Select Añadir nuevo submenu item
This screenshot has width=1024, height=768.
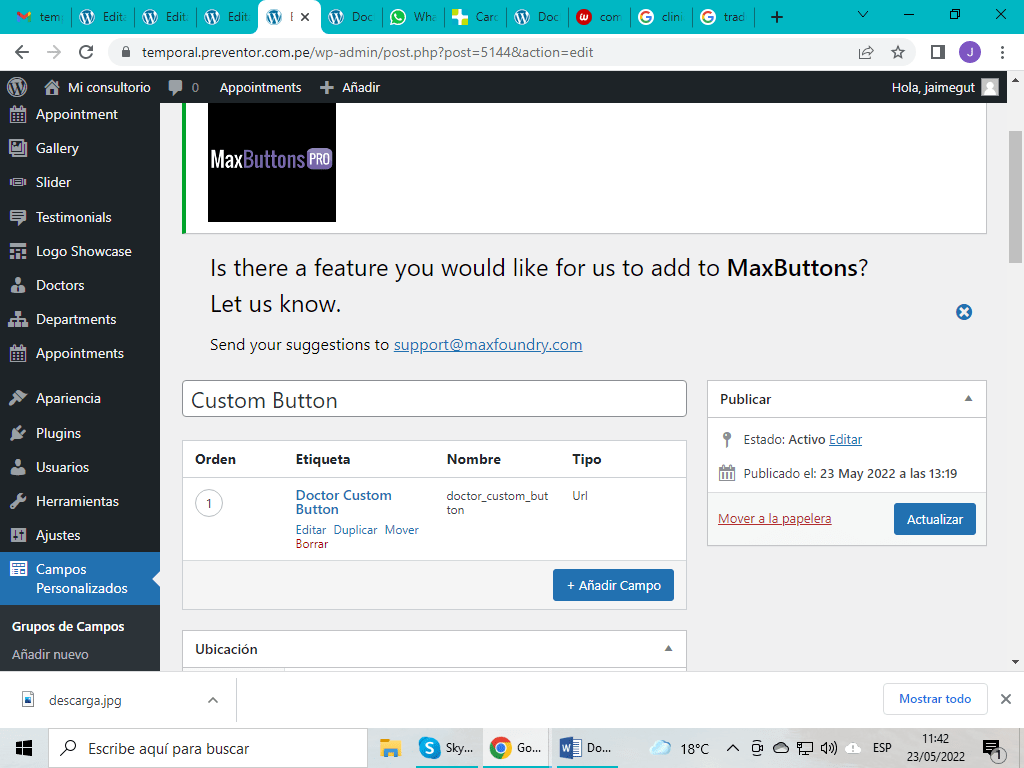click(x=50, y=654)
